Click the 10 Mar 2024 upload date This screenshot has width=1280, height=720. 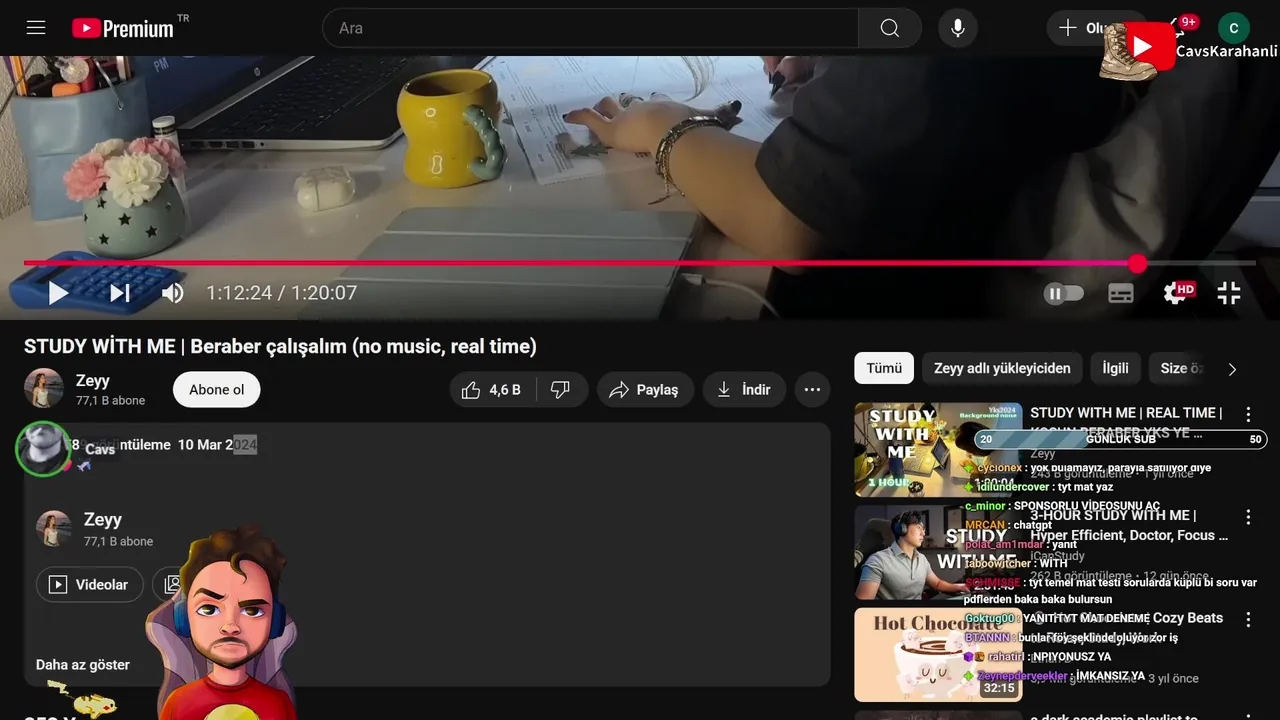pyautogui.click(x=217, y=445)
